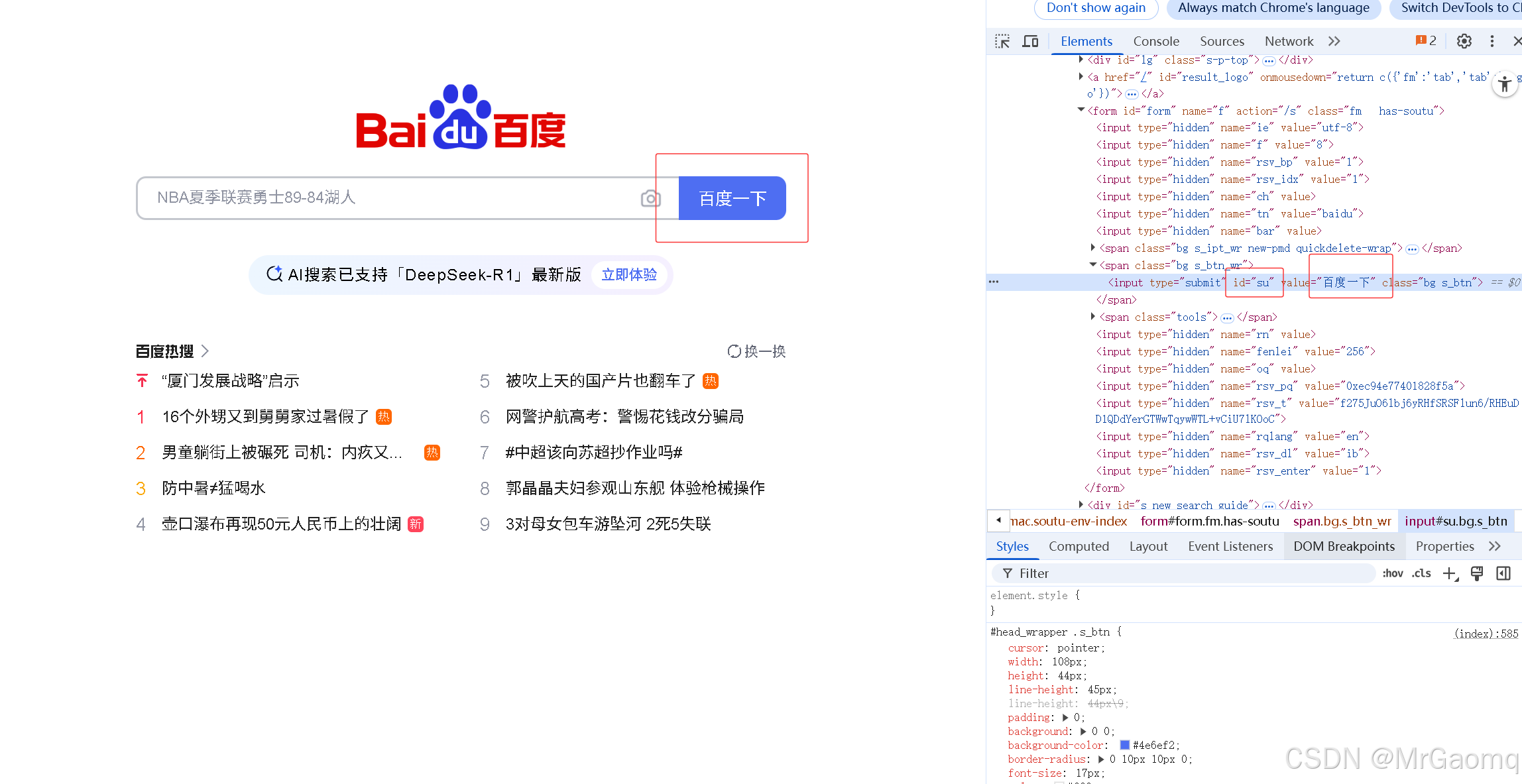
Task: Click the inspect element picker icon
Action: [1002, 42]
